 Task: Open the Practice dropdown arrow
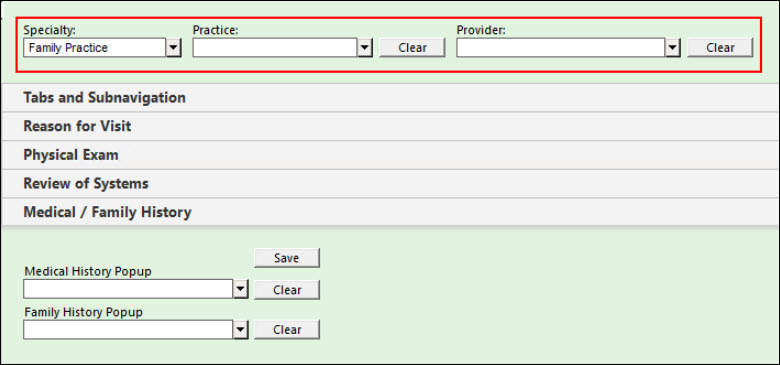point(365,48)
